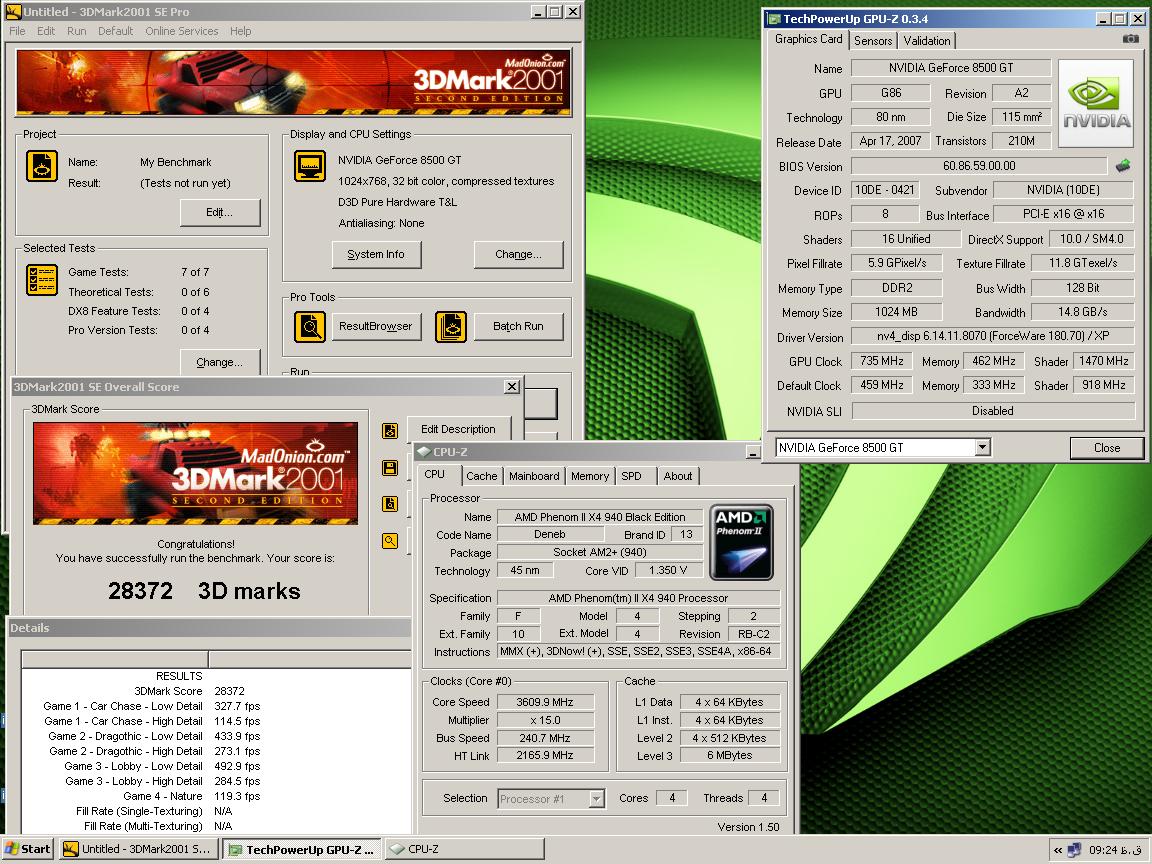Minimize the CPU-Z window
Image resolution: width=1152 pixels, height=864 pixels.
tap(752, 452)
